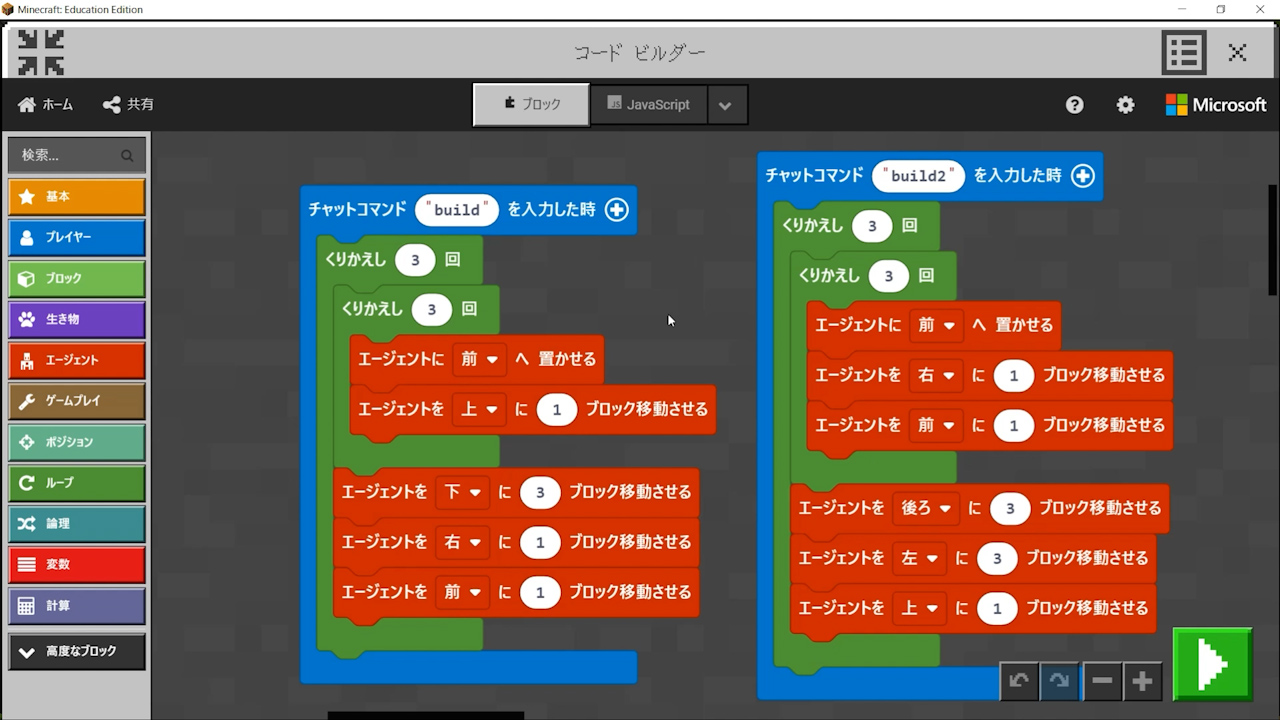The image size is (1280, 720).
Task: Open dropdown arrow next to JavaScript
Action: click(726, 105)
